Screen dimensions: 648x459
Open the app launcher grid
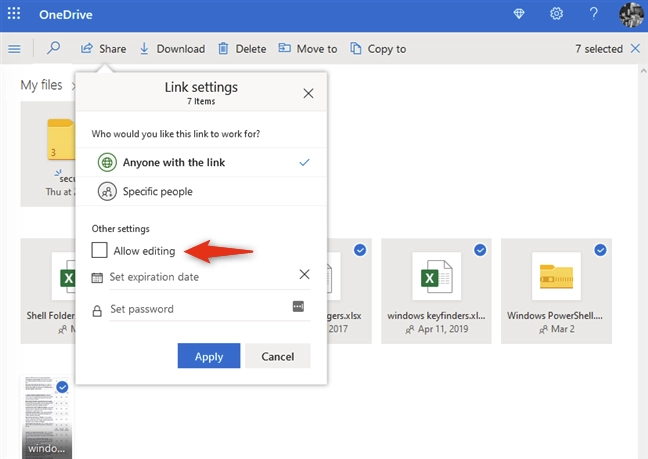click(14, 14)
